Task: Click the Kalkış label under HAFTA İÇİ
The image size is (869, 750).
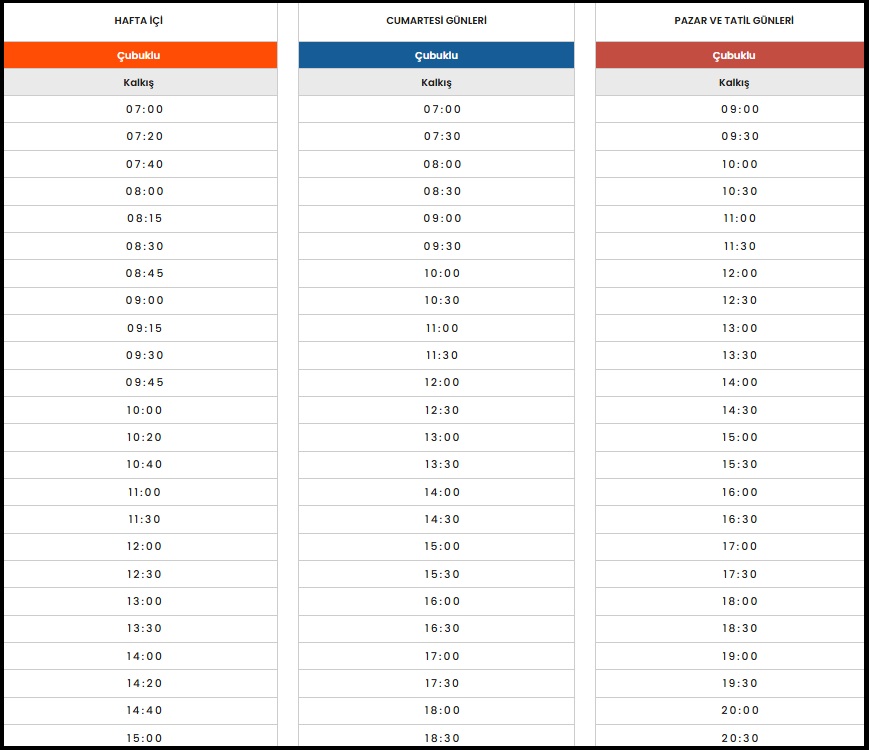Action: [x=139, y=83]
